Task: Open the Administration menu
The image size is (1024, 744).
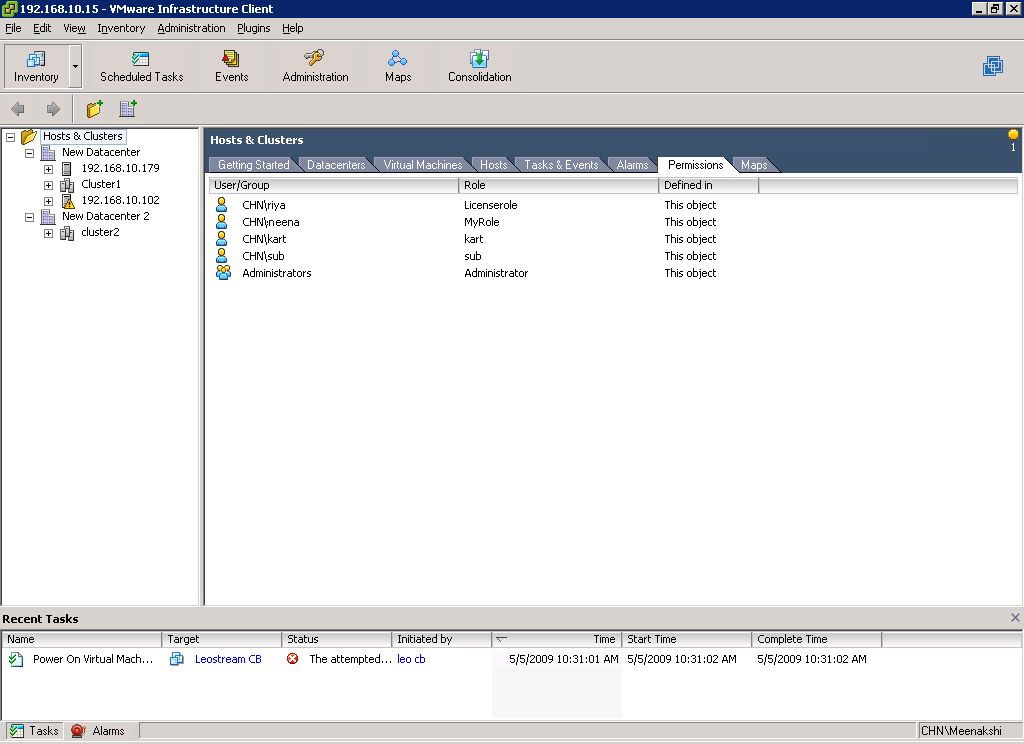Action: 191,28
